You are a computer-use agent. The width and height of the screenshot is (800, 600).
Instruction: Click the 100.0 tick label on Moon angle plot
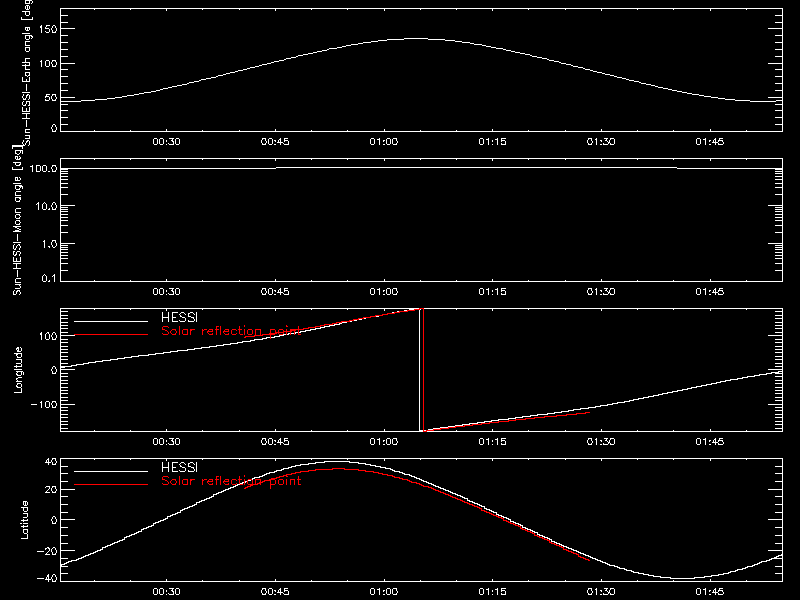(44, 169)
